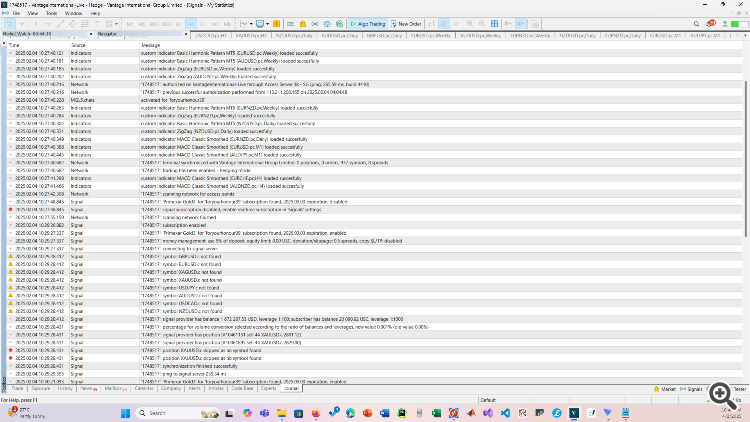
Task: Select the Fibonacci lines tool
Action: [84, 24]
